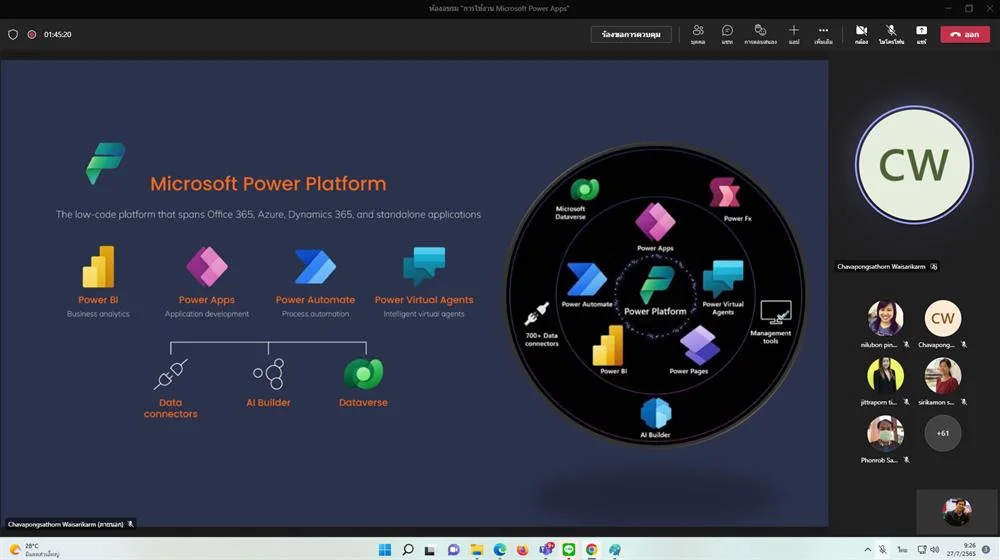Open LINE app from taskbar

click(568, 550)
